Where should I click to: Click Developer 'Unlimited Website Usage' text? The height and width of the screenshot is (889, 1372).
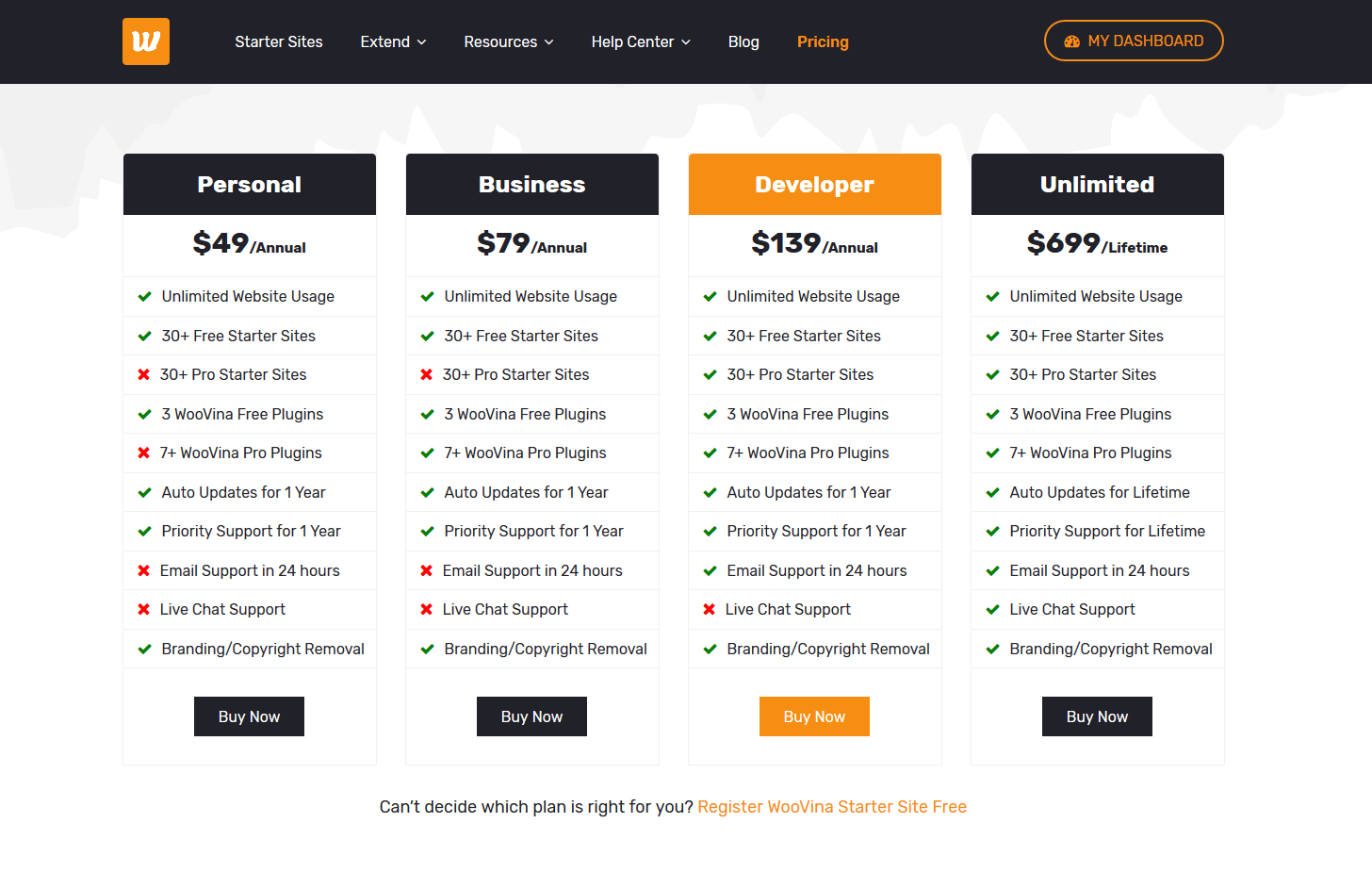[813, 296]
